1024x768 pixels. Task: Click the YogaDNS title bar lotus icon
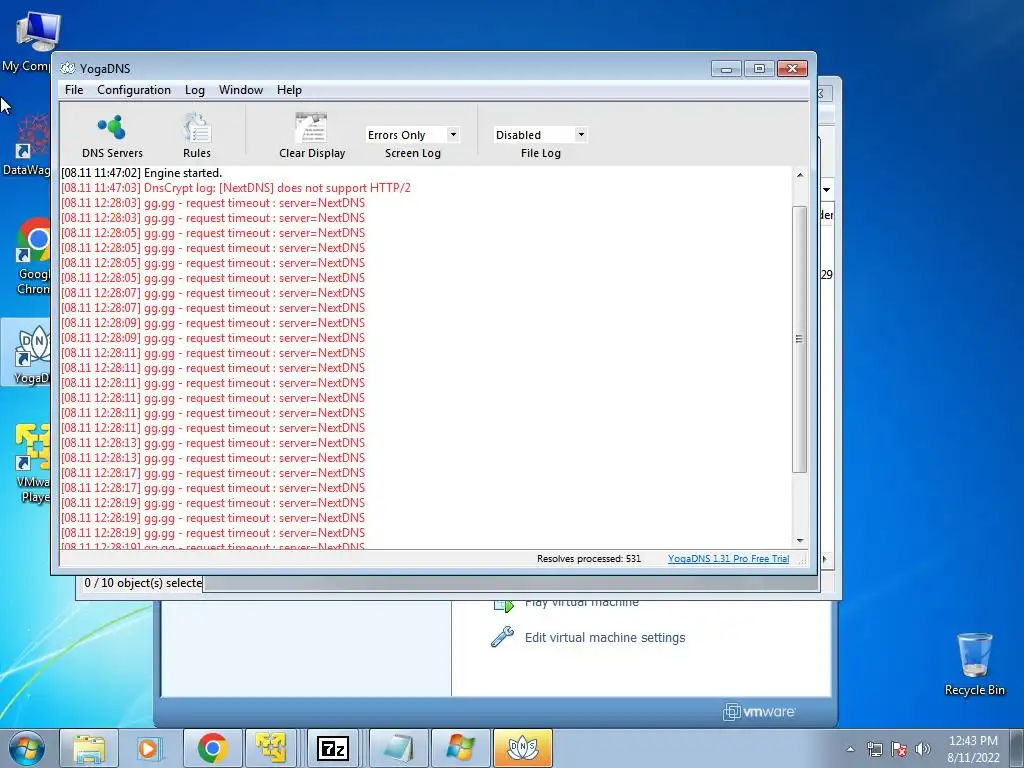[x=68, y=69]
